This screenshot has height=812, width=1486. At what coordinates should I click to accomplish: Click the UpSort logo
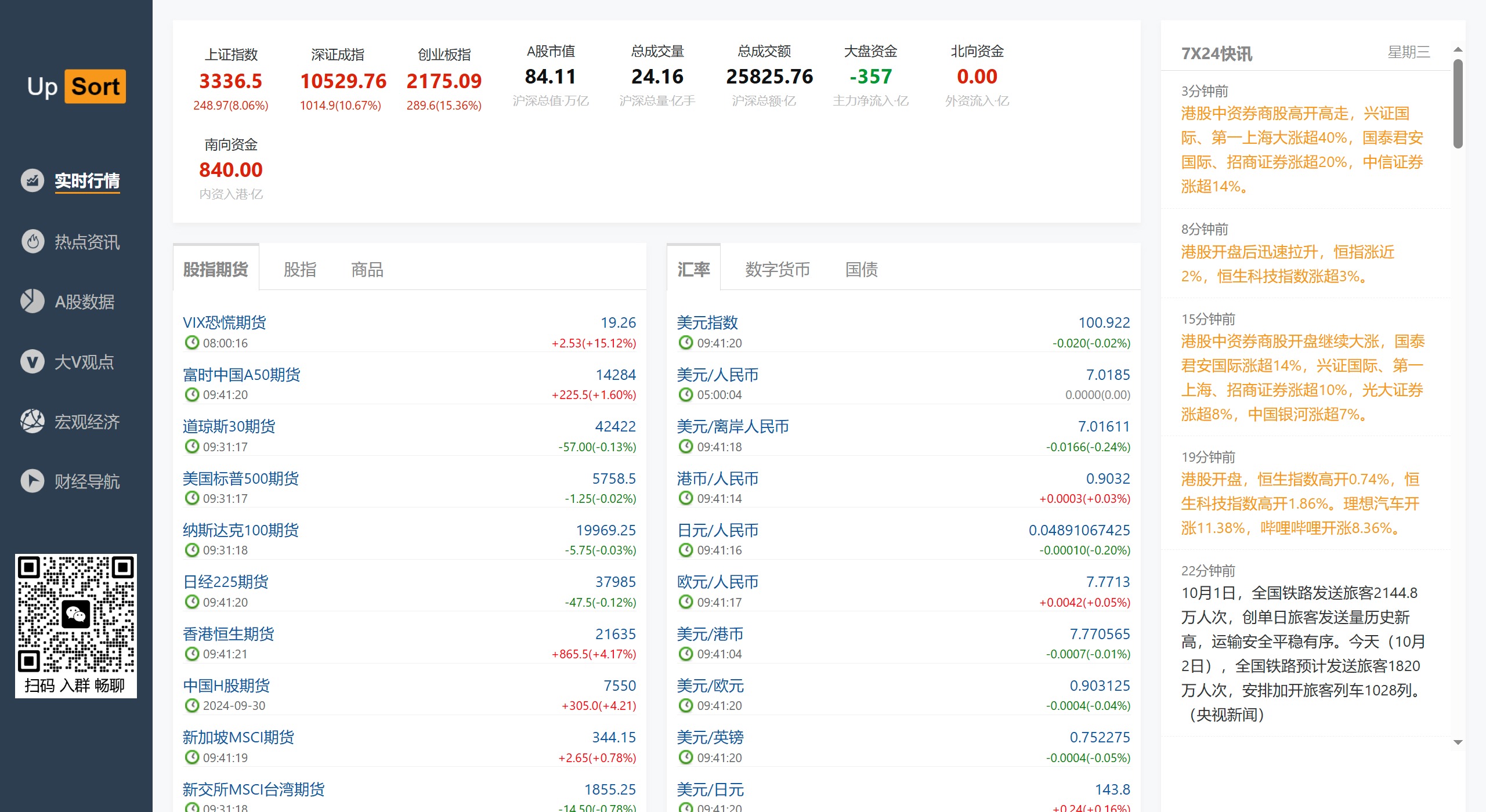76,87
